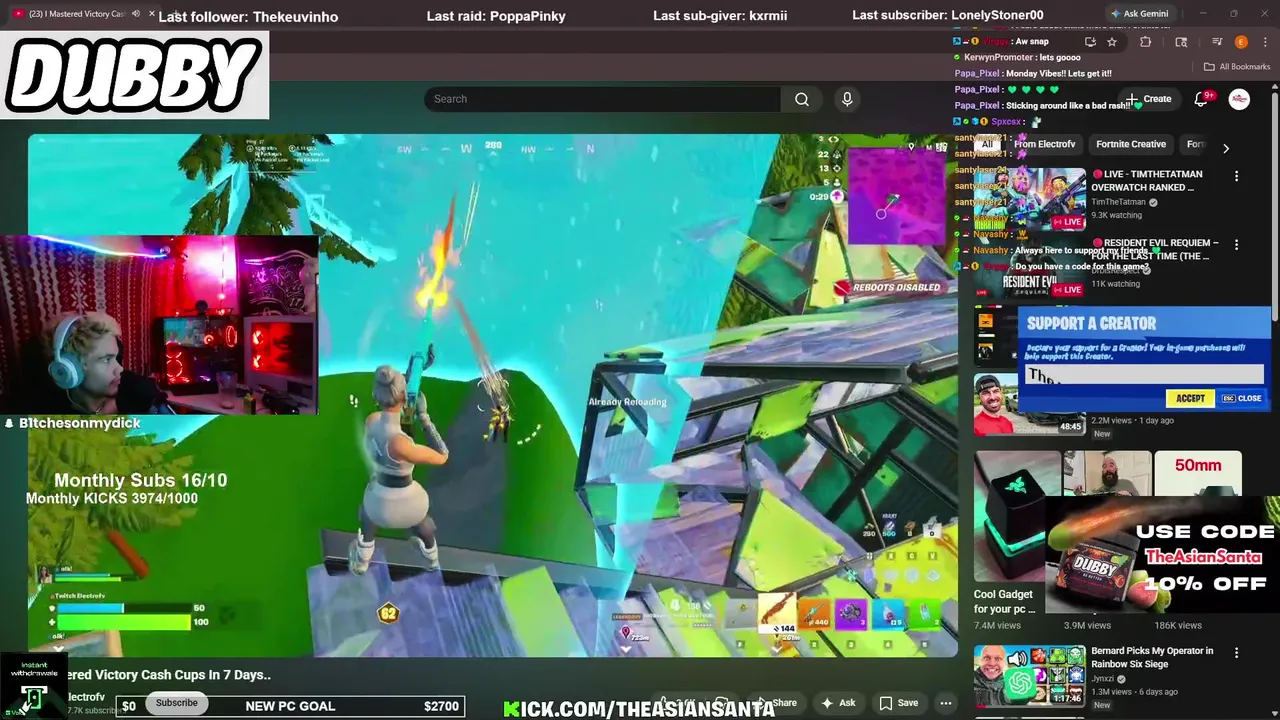The image size is (1280, 720).
Task: Click the Jynxzi channel name
Action: tap(1103, 679)
